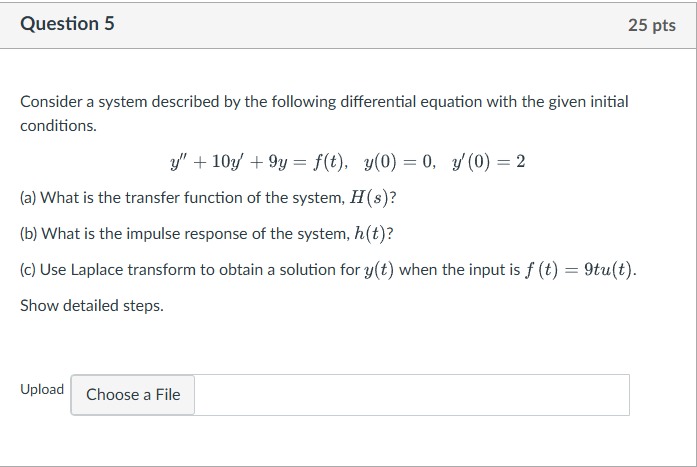Screen dimensions: 697x467
Task: Click the Upload label
Action: click(x=42, y=390)
